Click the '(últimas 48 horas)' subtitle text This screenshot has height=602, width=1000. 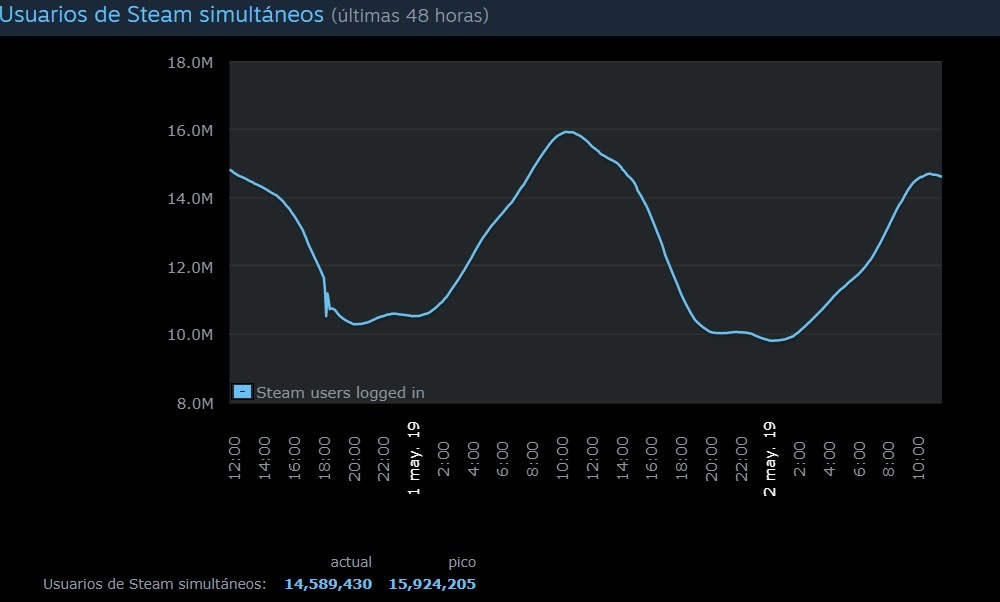[x=409, y=15]
